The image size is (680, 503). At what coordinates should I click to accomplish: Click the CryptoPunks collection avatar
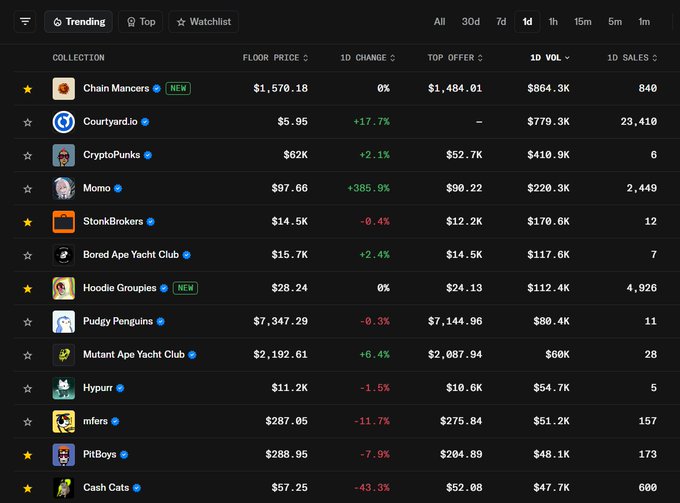[x=64, y=155]
